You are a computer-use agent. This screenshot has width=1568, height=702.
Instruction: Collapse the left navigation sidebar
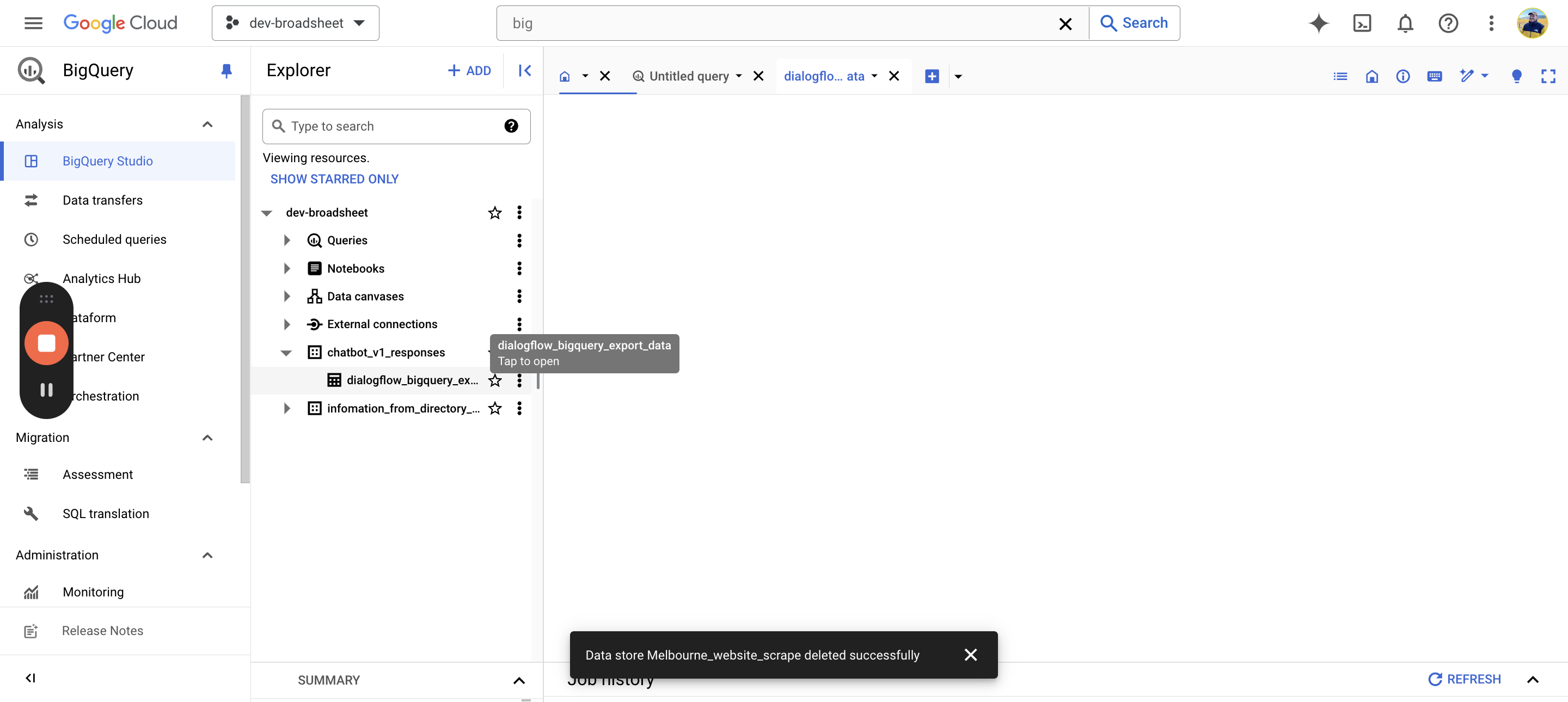click(x=30, y=678)
